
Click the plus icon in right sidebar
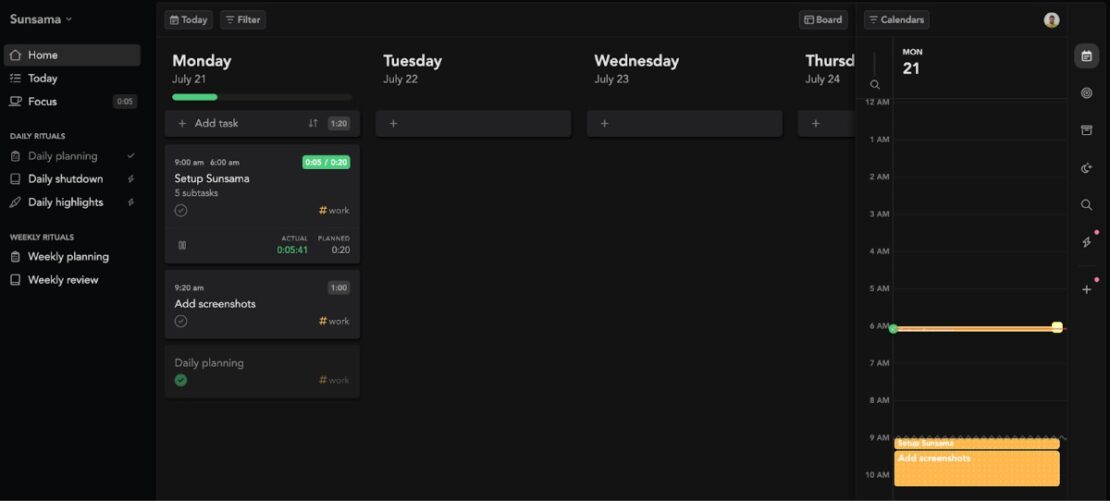coord(1087,289)
